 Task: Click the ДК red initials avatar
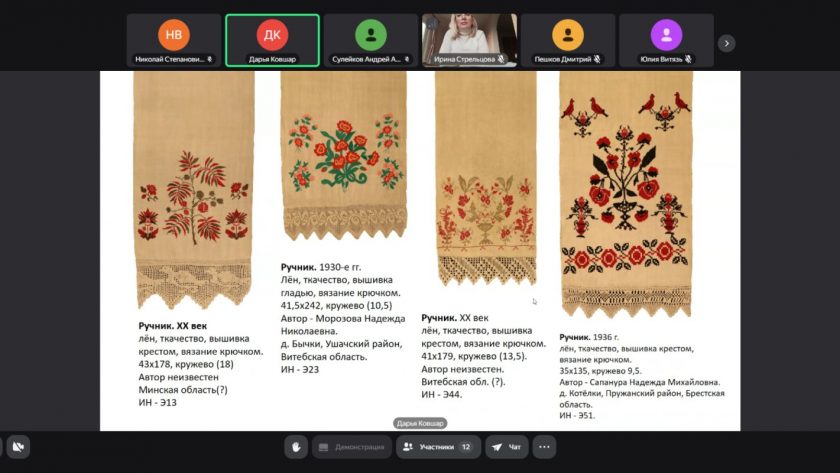(272, 34)
